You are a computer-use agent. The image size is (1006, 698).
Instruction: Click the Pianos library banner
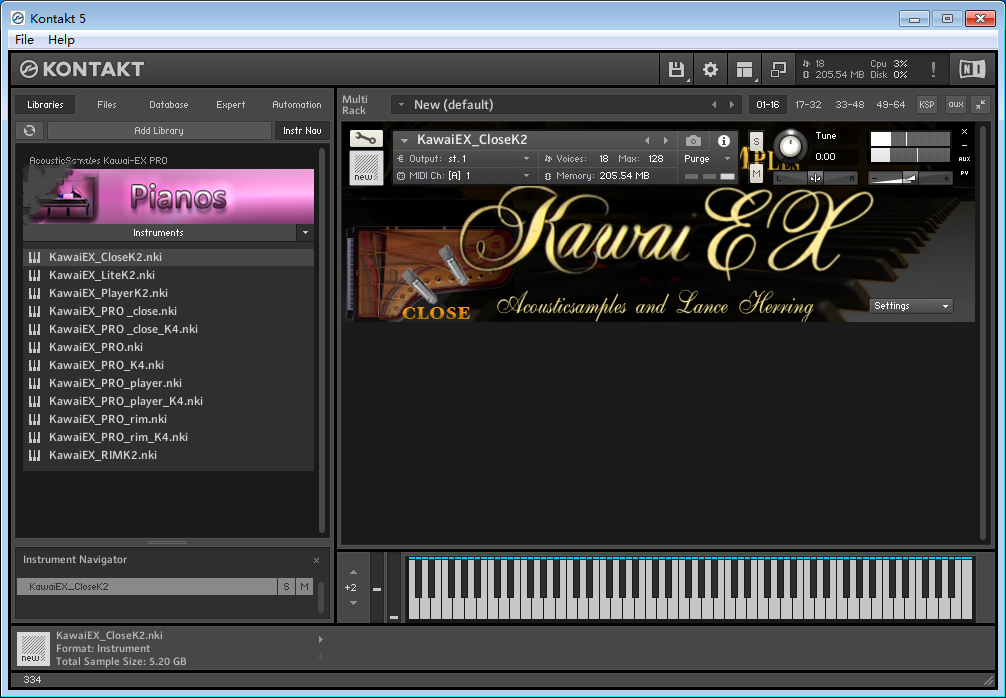click(x=169, y=196)
